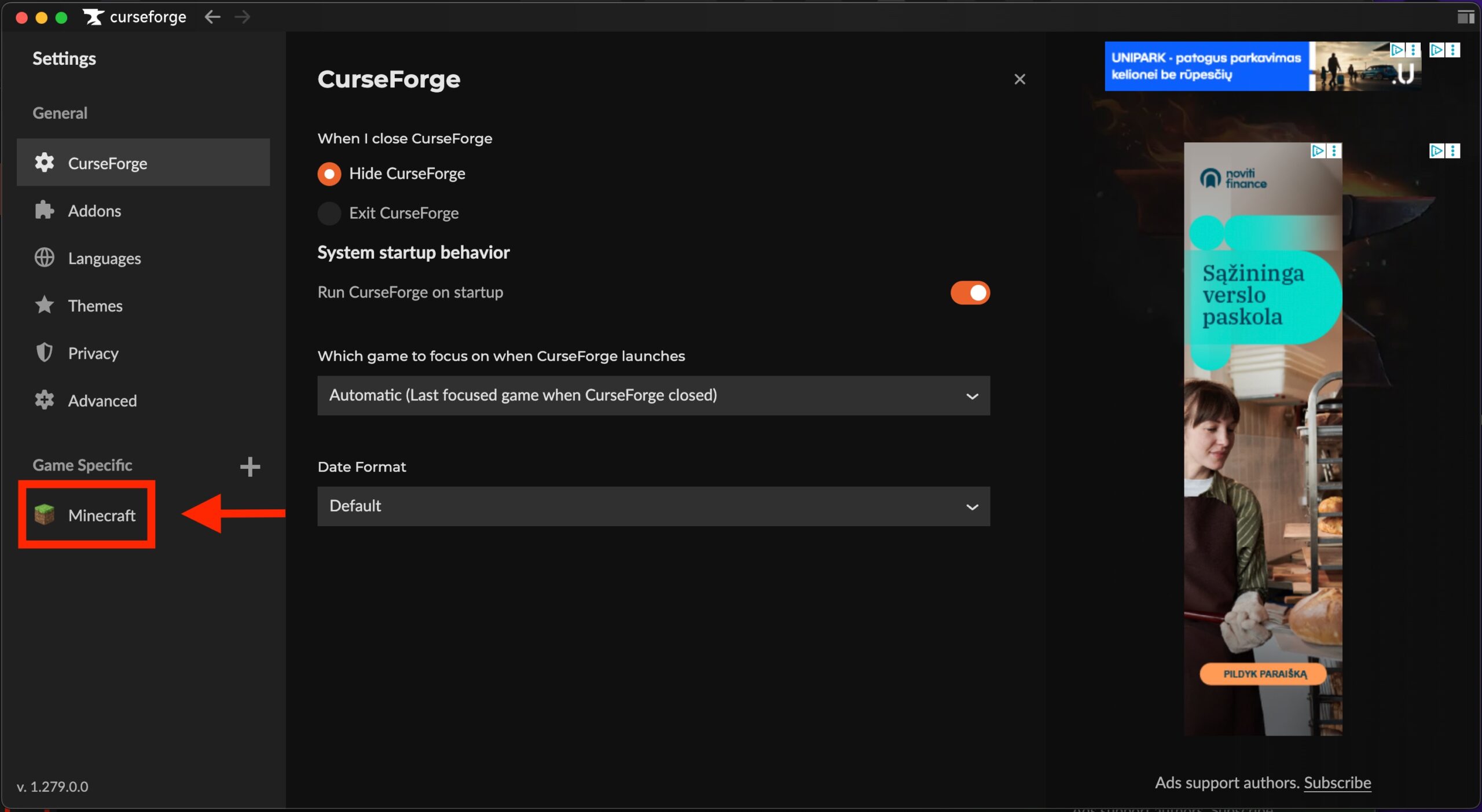The image size is (1482, 812).
Task: Click the CurseForge gear icon in sidebar
Action: click(45, 163)
